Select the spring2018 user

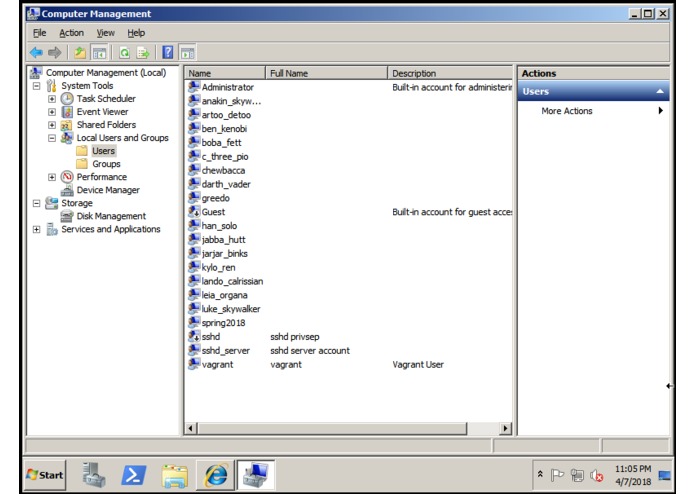223,323
